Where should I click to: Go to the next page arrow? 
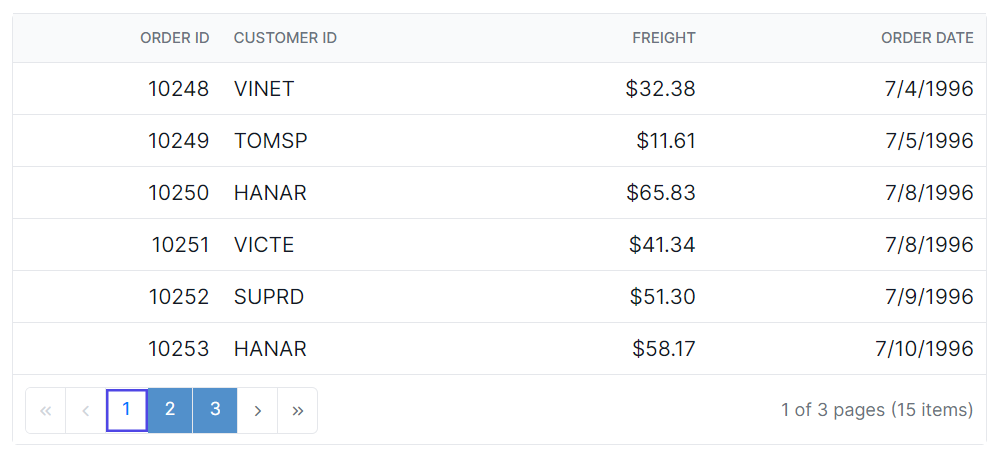tap(258, 410)
